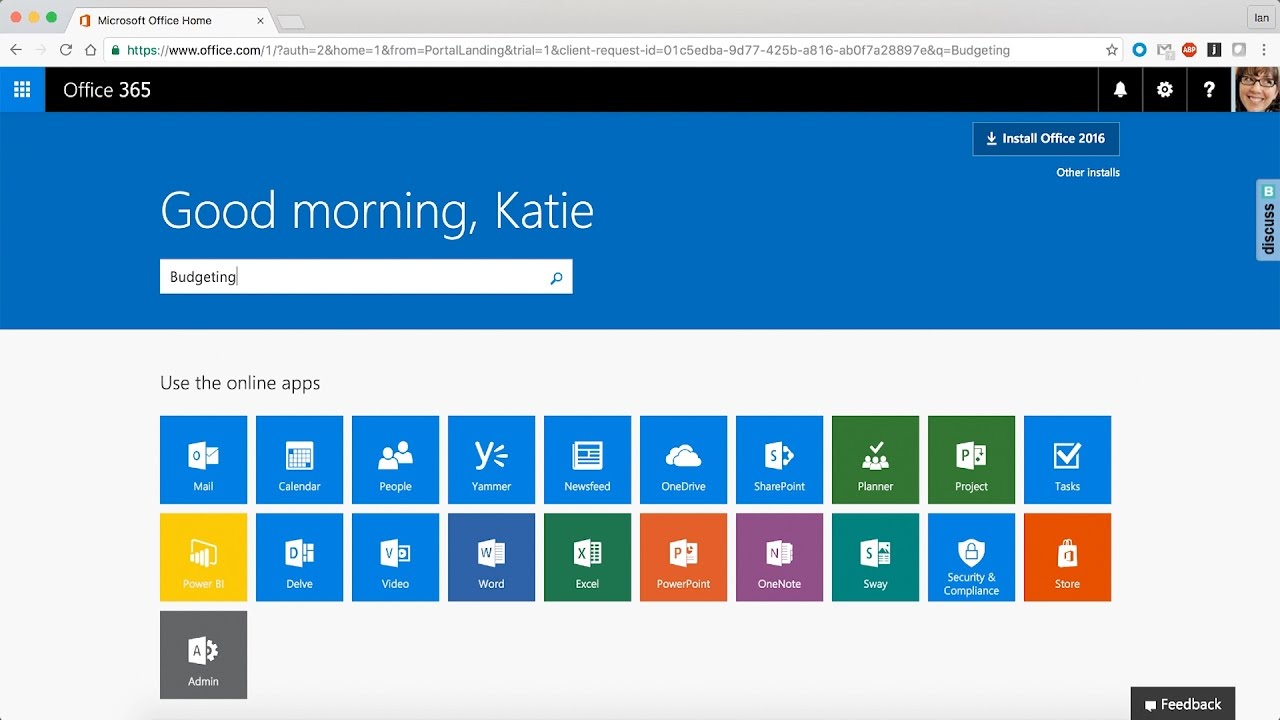
Task: Open the Project tile
Action: point(971,459)
